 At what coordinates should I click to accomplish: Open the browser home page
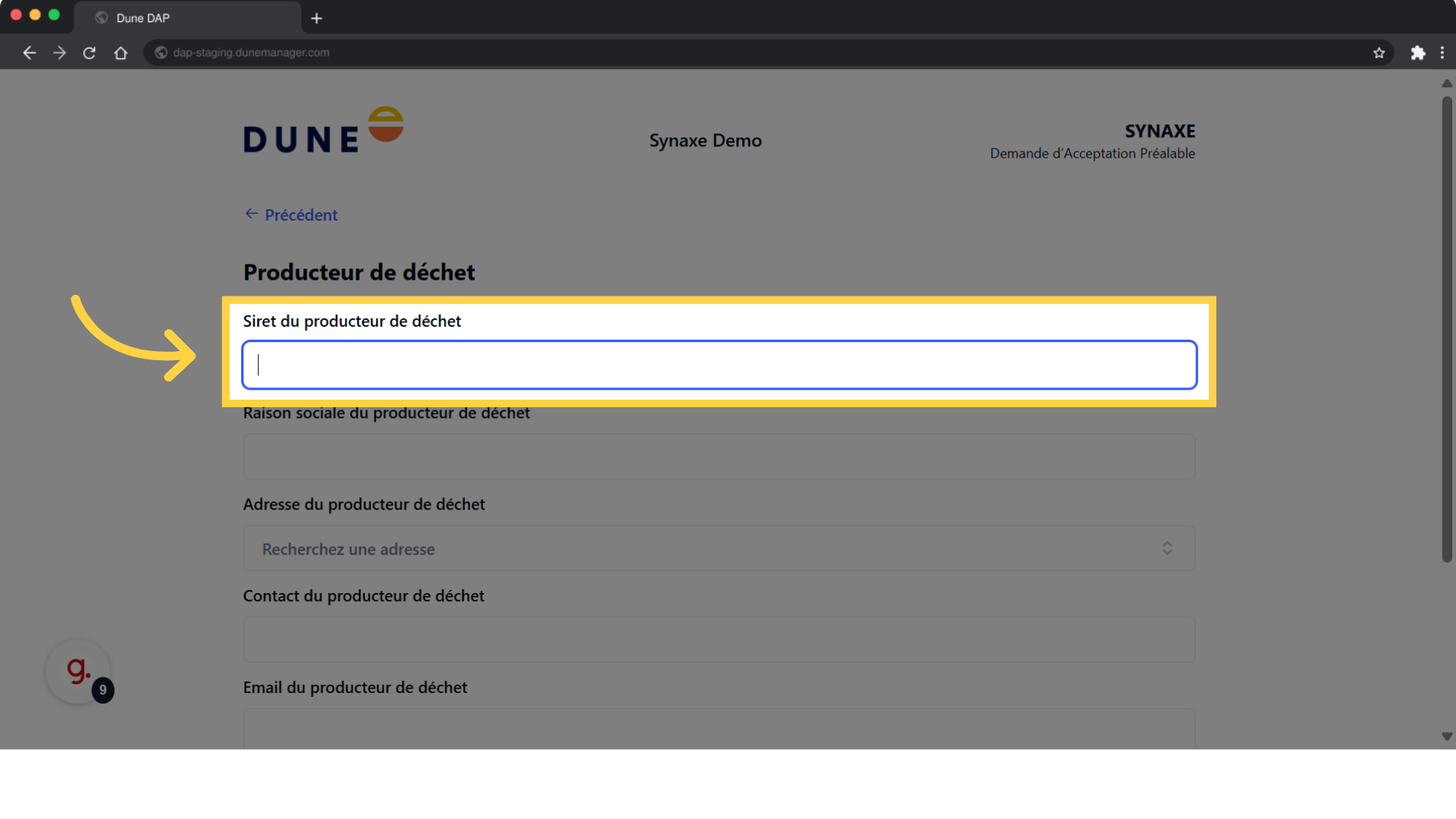pyautogui.click(x=121, y=52)
